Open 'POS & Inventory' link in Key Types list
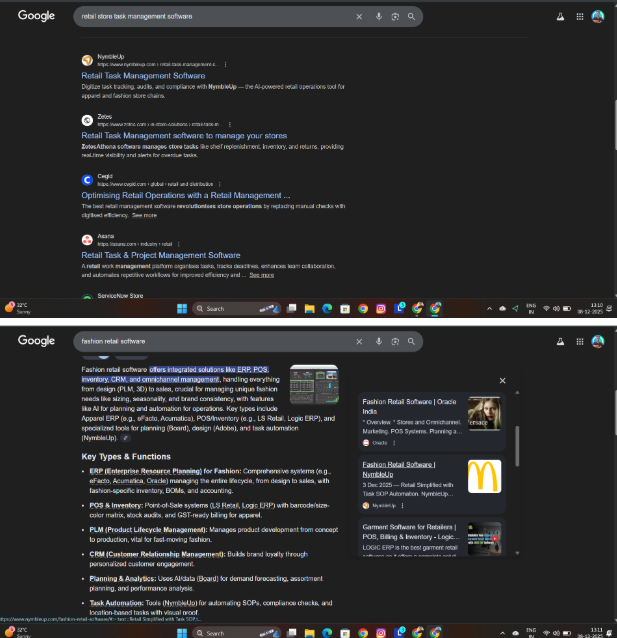The height and width of the screenshot is (638, 617). point(116,505)
